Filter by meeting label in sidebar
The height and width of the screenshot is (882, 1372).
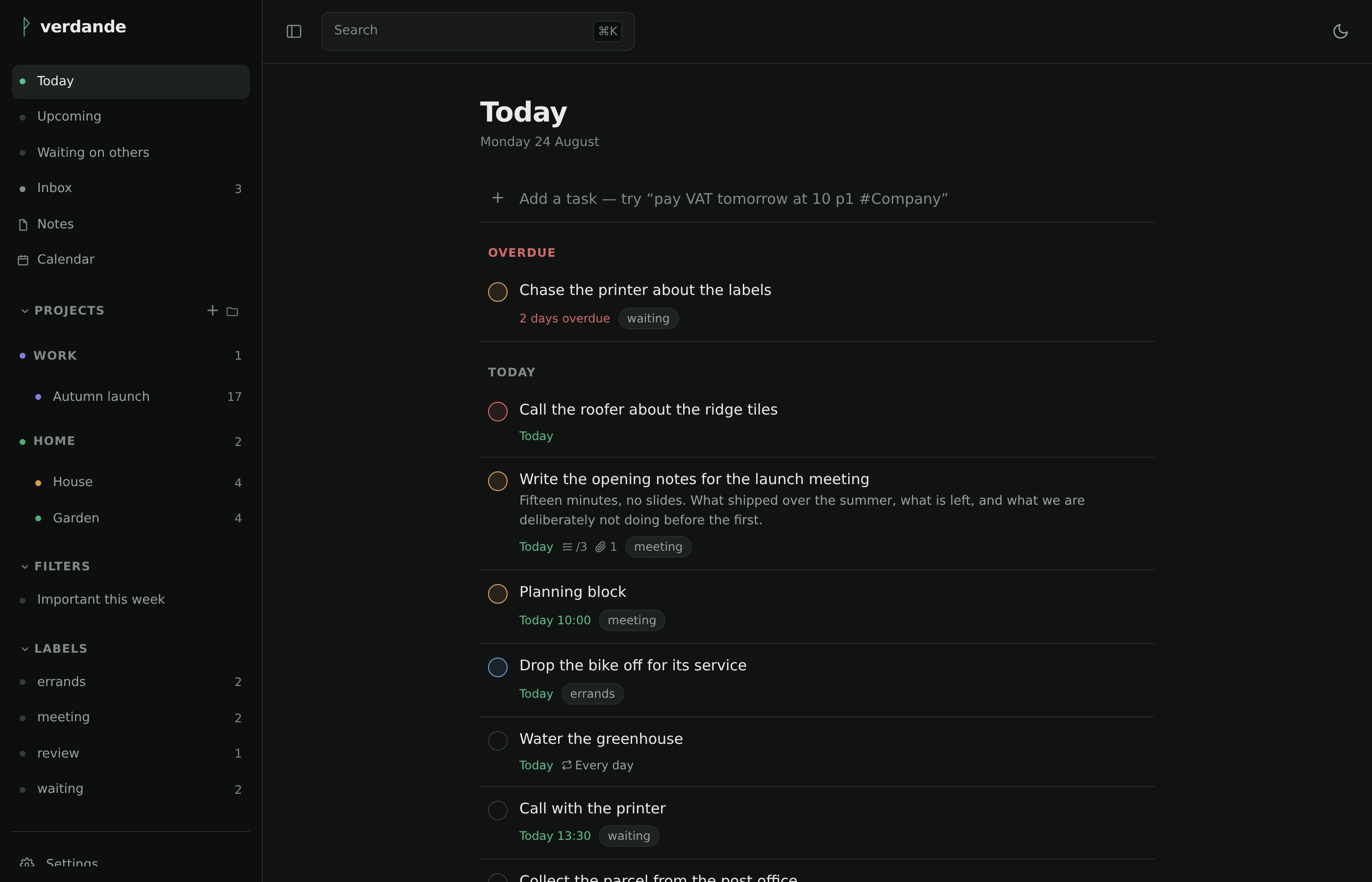tap(130, 718)
